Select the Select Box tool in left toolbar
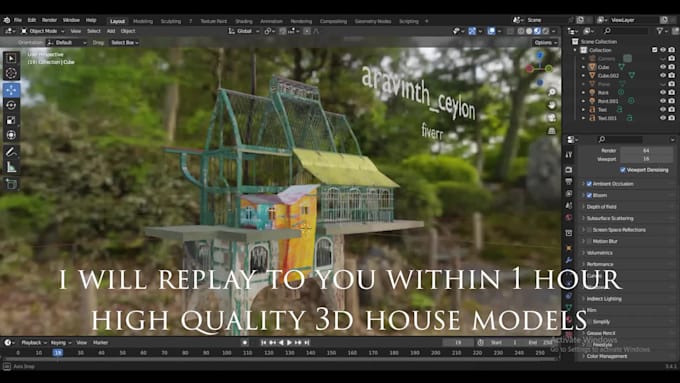 click(11, 58)
